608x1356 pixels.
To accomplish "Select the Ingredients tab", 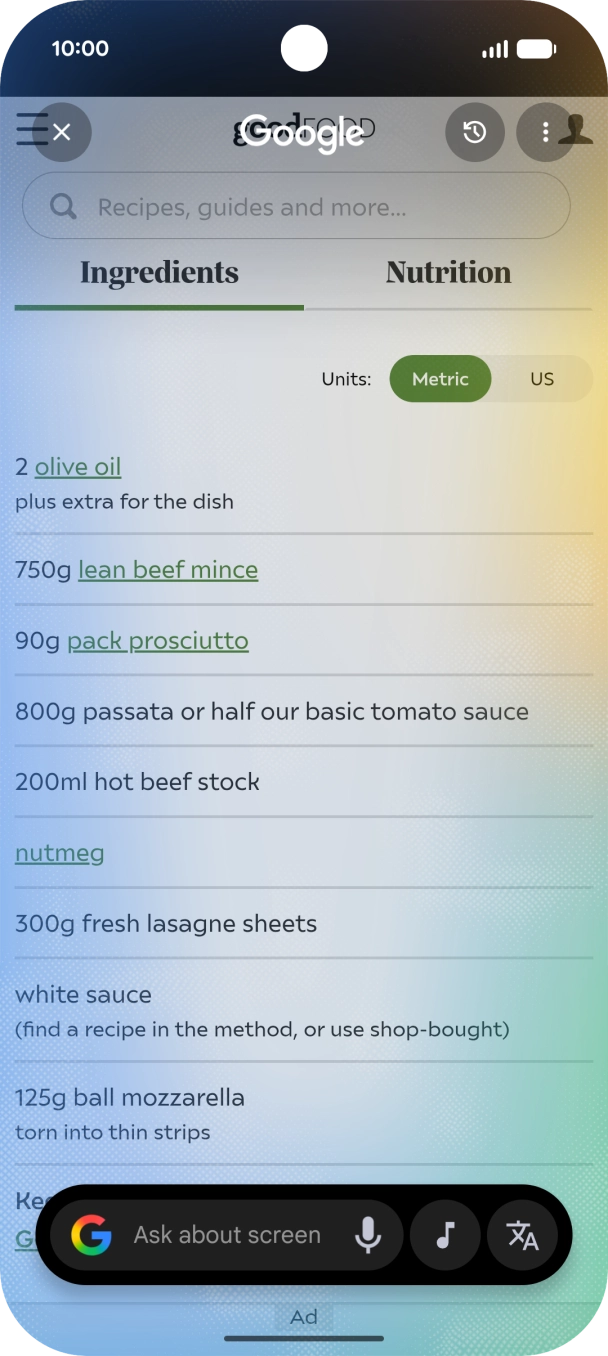I will [159, 273].
